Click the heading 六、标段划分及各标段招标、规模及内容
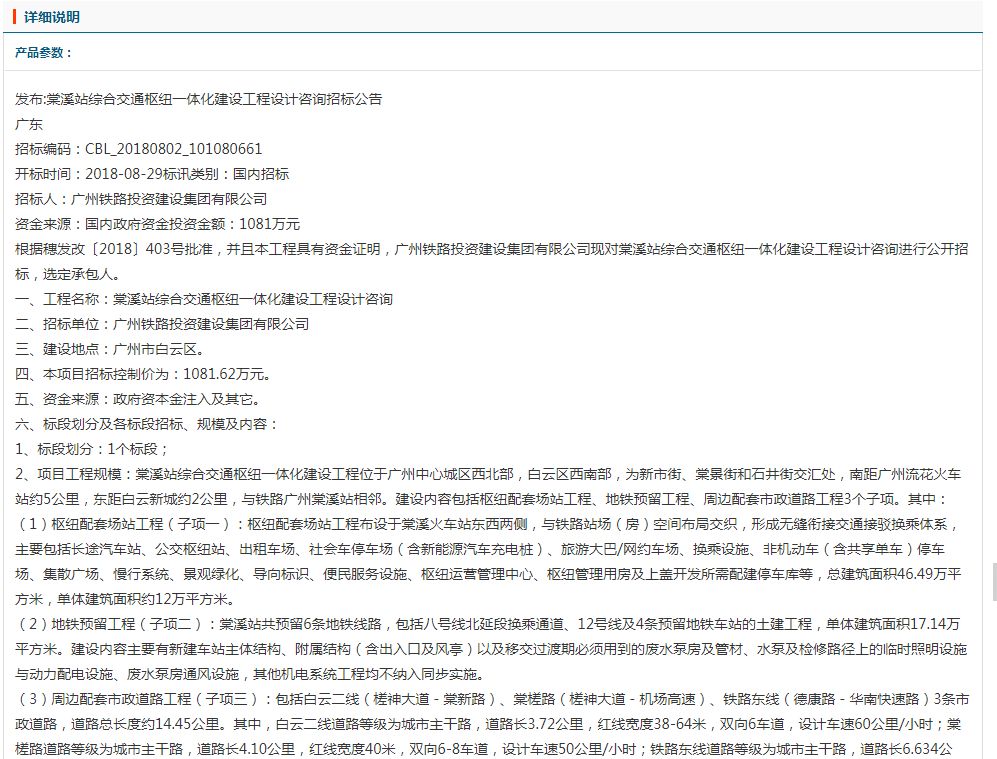Screen dimensions: 997x759 (147, 424)
